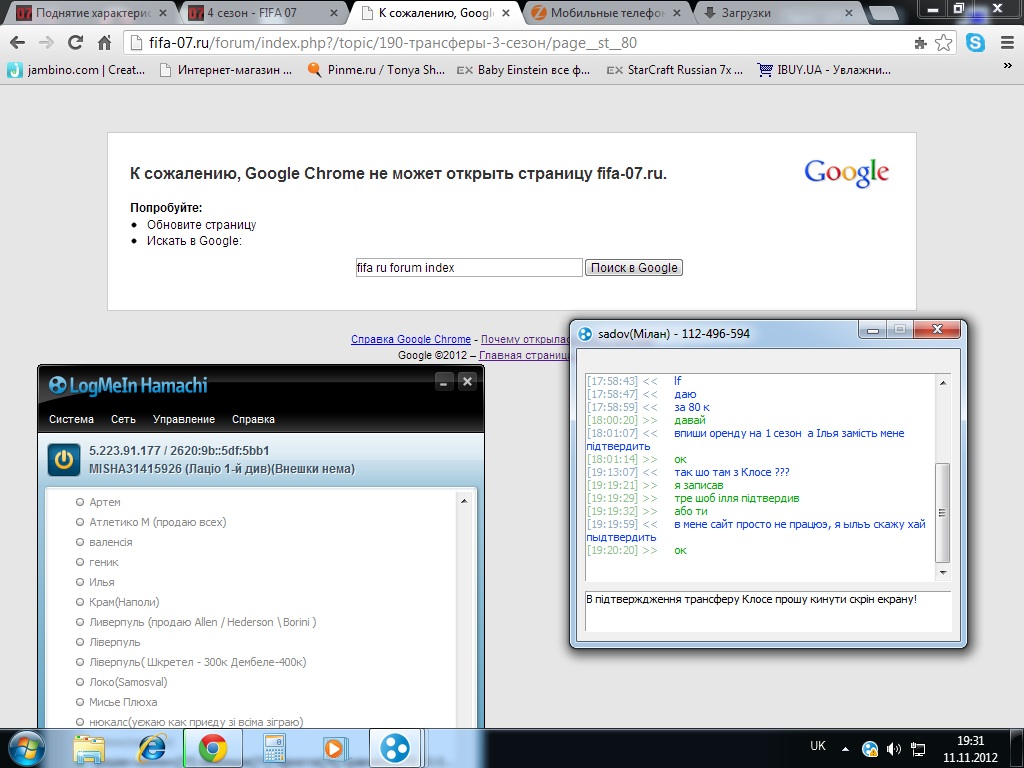The width and height of the screenshot is (1024, 768).
Task: Switch to Google Chrome in the taskbar
Action: click(x=213, y=749)
